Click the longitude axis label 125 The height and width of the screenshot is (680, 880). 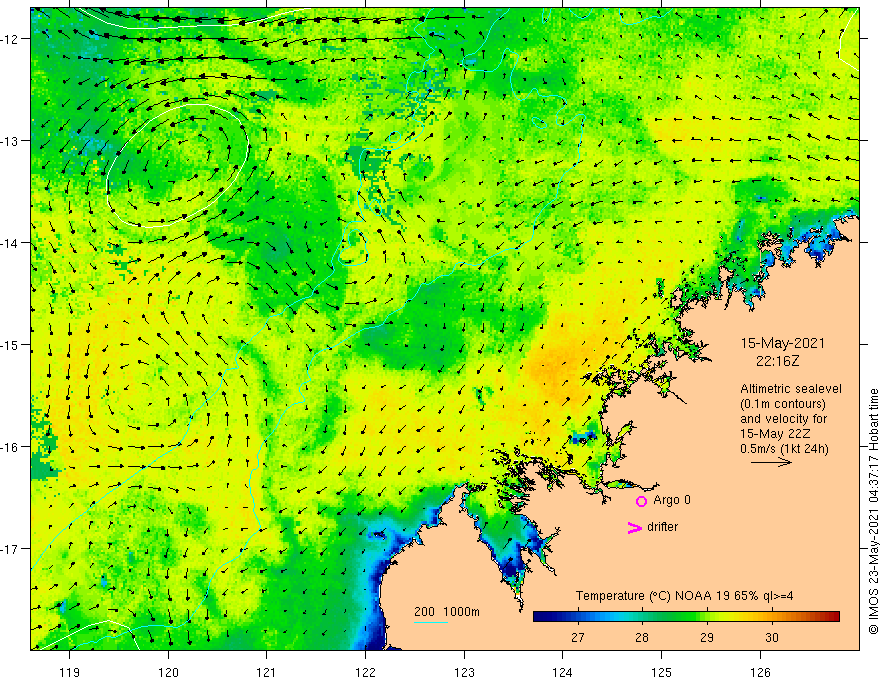(x=662, y=672)
